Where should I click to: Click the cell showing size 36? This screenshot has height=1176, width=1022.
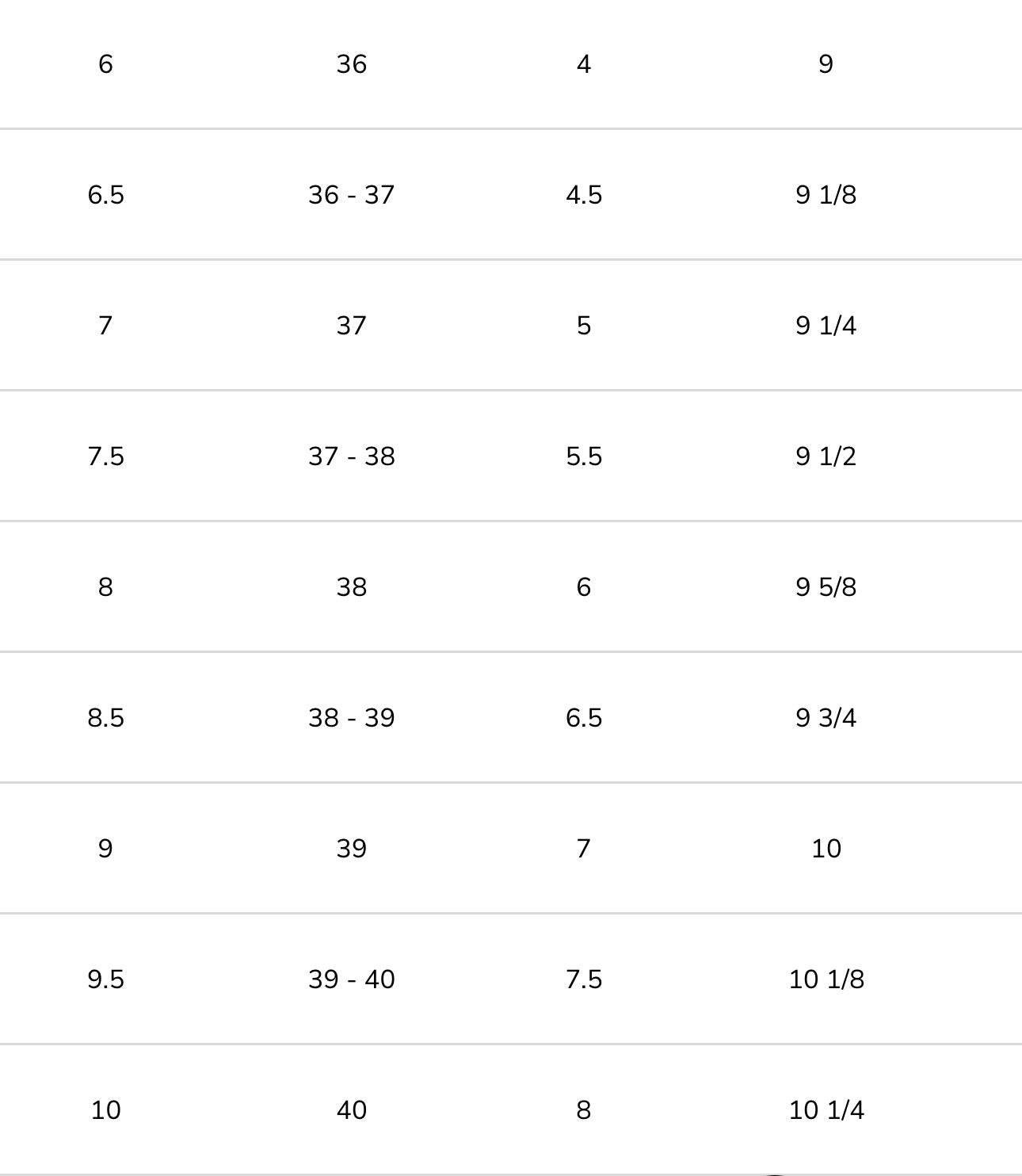[x=351, y=64]
